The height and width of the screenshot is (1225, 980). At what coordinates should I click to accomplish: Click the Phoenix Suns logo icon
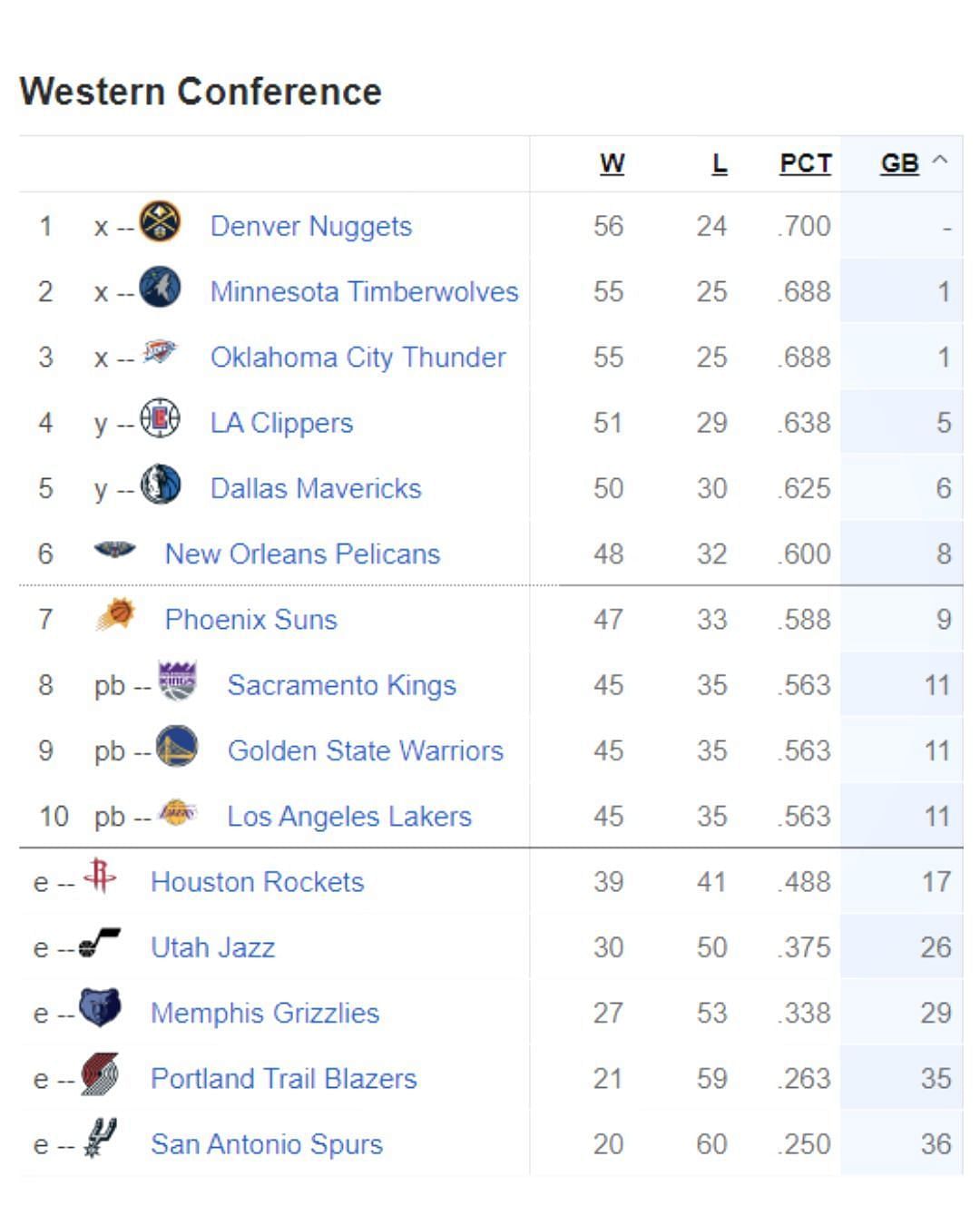click(115, 616)
